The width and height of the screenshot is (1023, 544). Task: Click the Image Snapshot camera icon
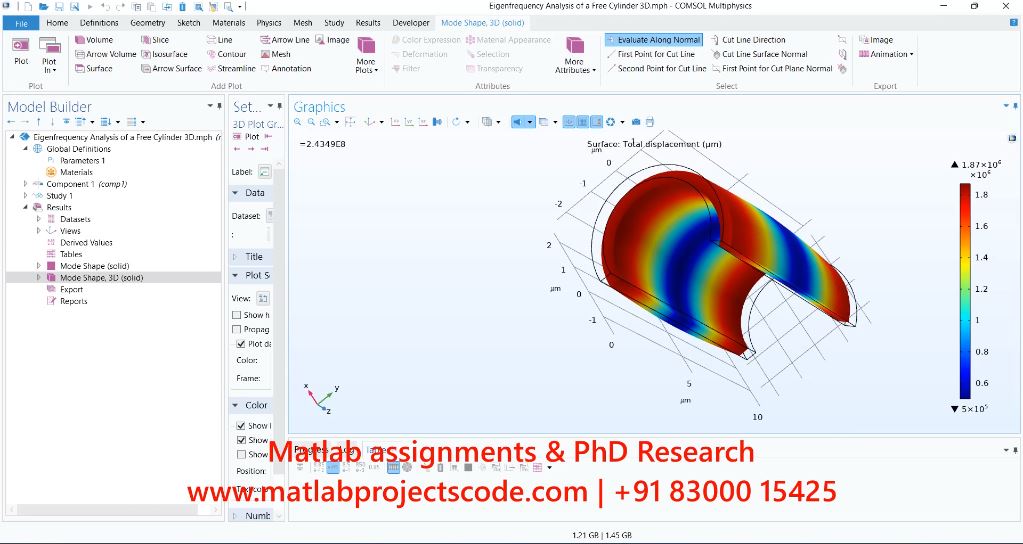(636, 122)
